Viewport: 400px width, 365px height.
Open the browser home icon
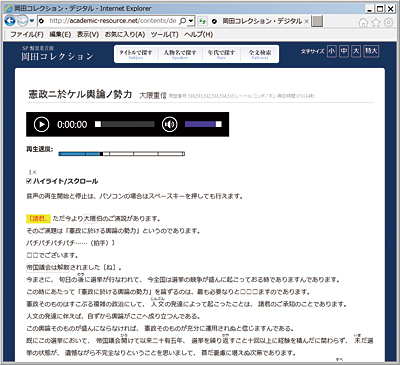pos(363,22)
